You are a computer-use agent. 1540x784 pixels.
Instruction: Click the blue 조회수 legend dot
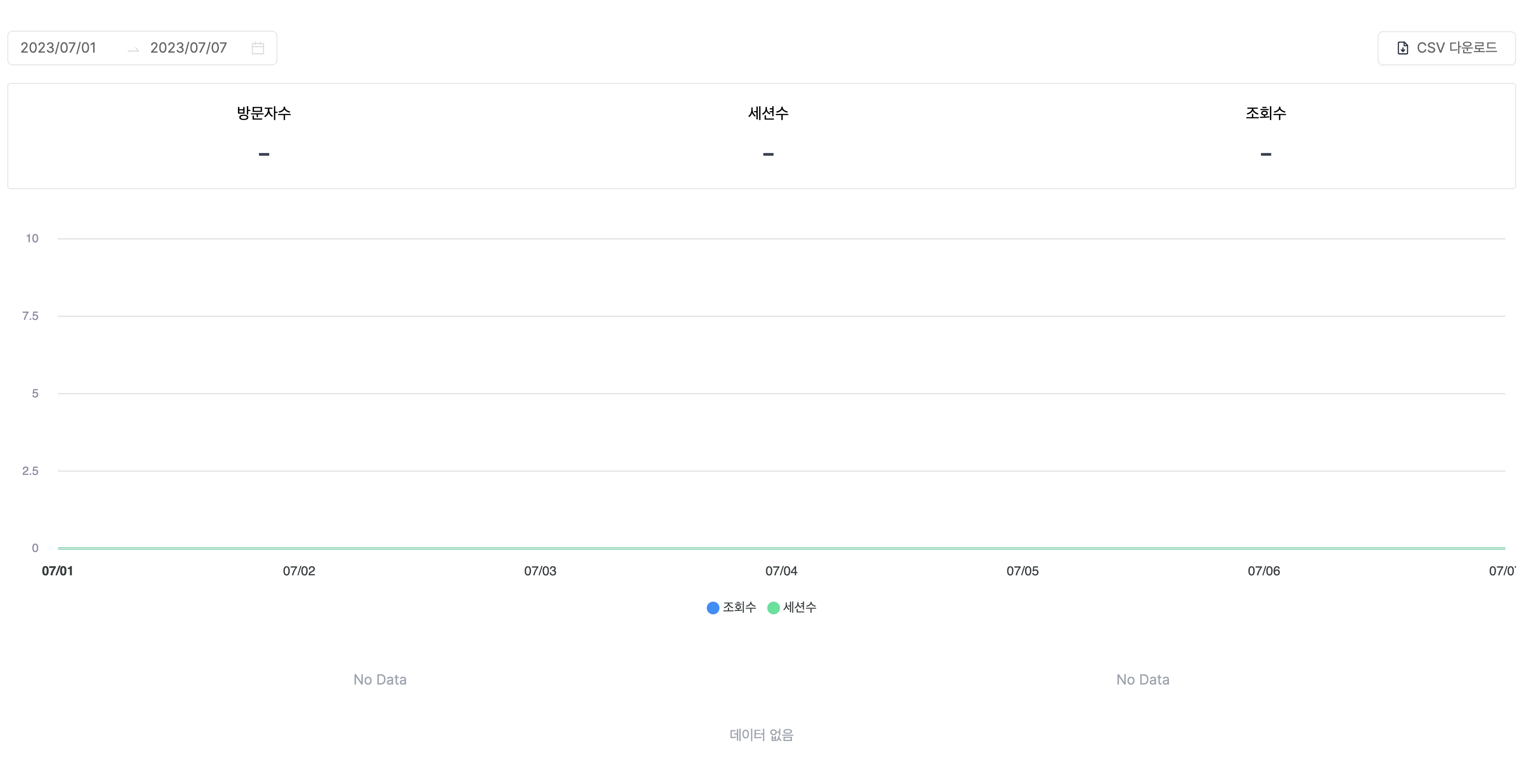coord(712,608)
